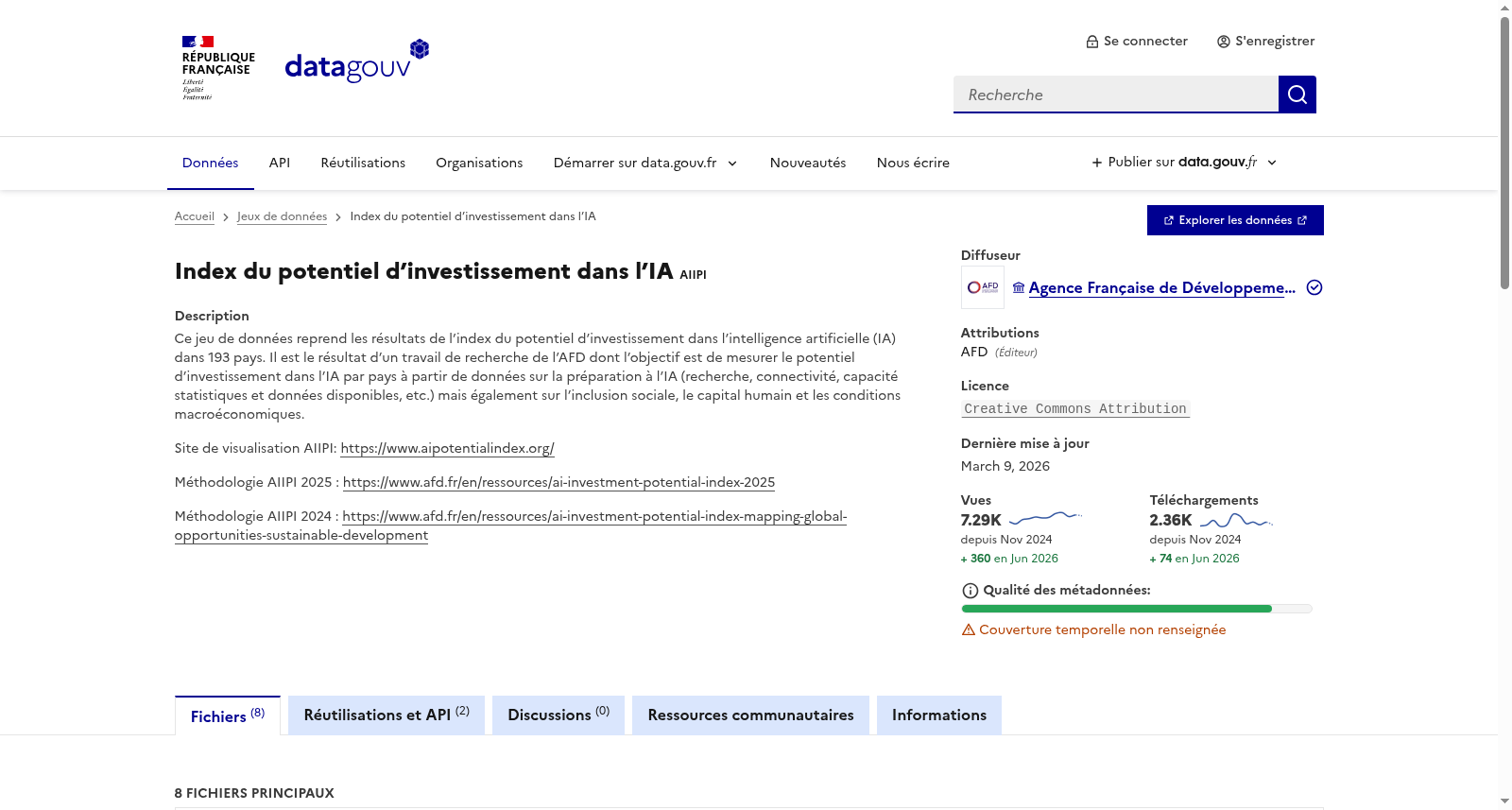The height and width of the screenshot is (810, 1512).
Task: Click the Téléchargements sparkline chart
Action: click(1236, 520)
